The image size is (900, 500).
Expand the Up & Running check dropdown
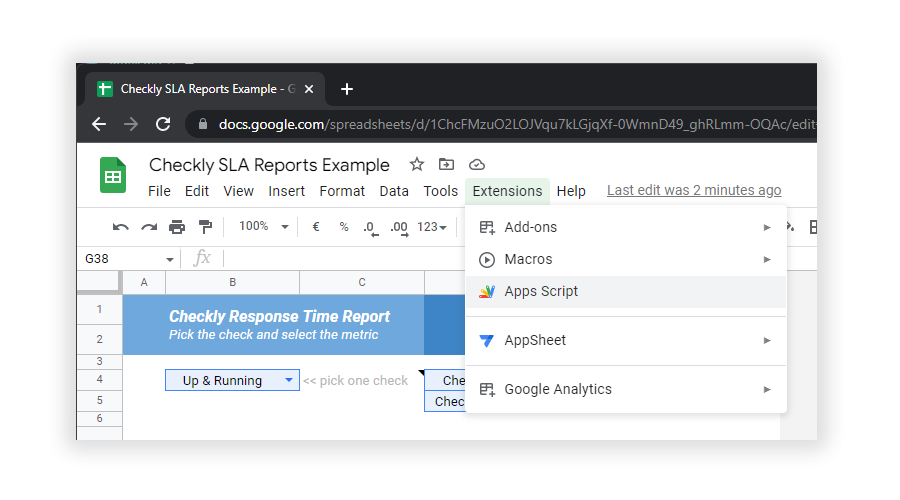click(289, 380)
